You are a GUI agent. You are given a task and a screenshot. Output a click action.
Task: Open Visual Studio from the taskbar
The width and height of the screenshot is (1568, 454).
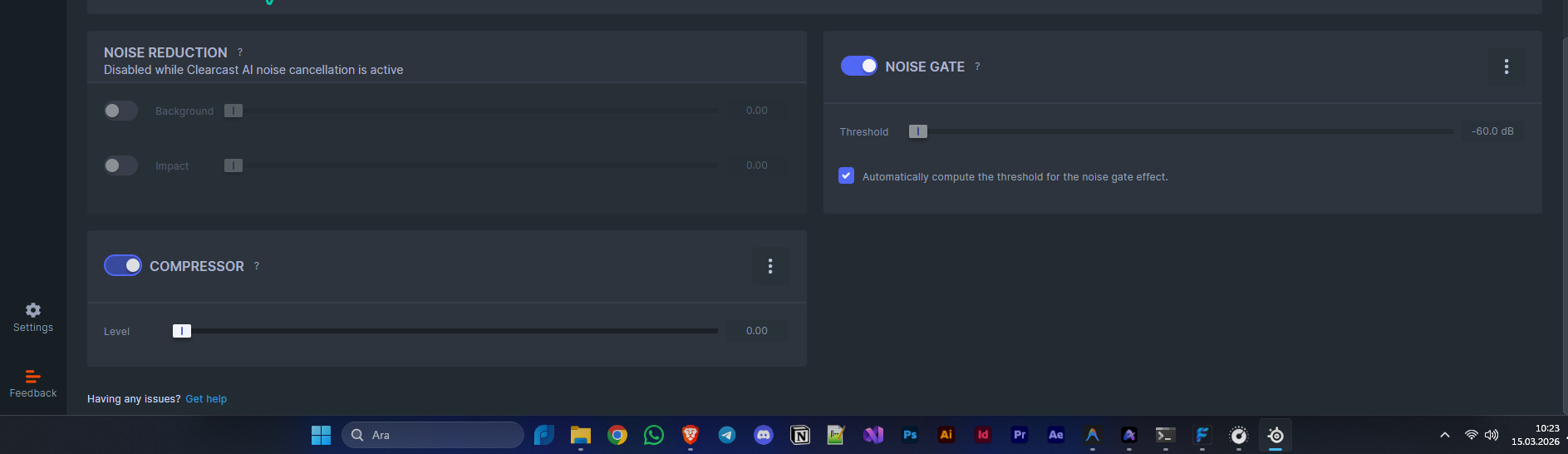(873, 435)
